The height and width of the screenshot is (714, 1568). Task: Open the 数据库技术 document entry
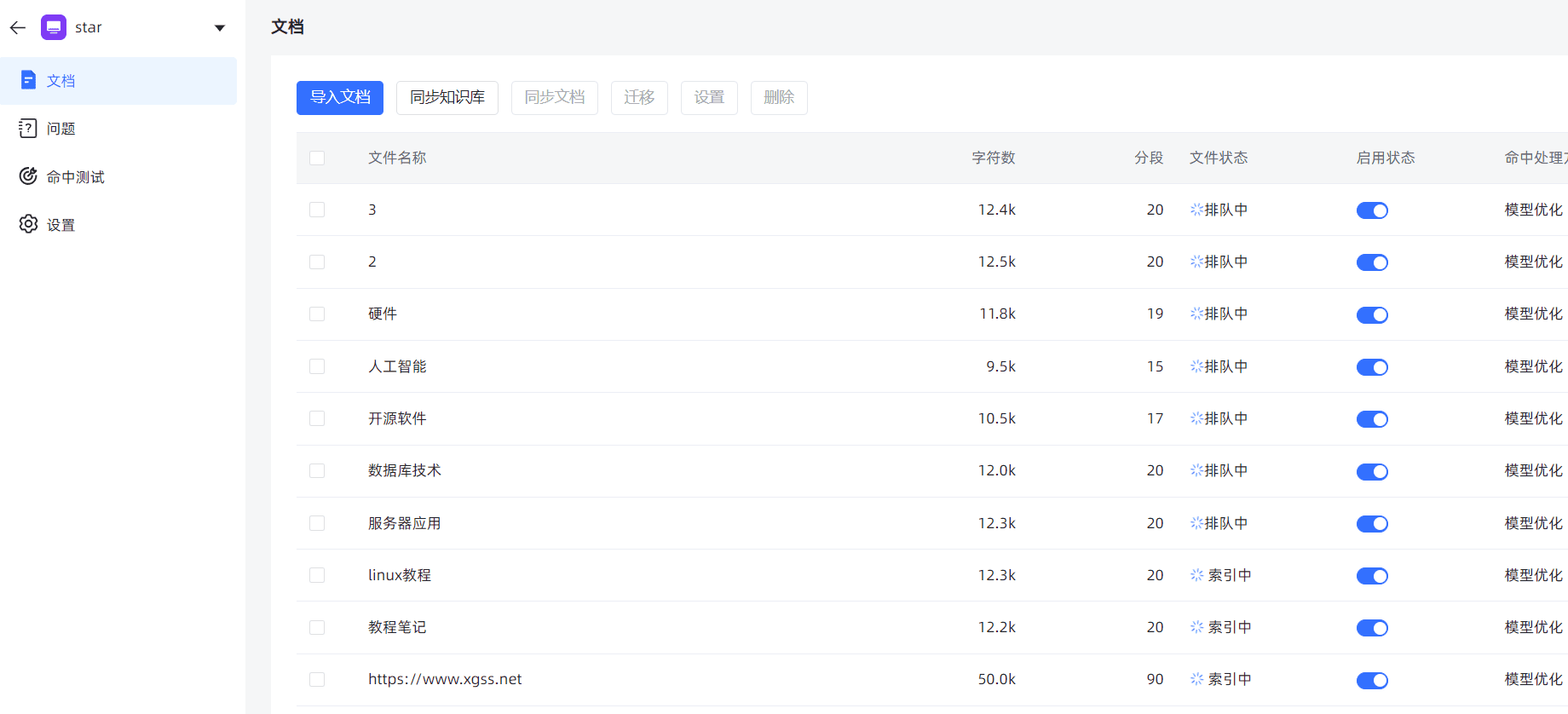[404, 470]
